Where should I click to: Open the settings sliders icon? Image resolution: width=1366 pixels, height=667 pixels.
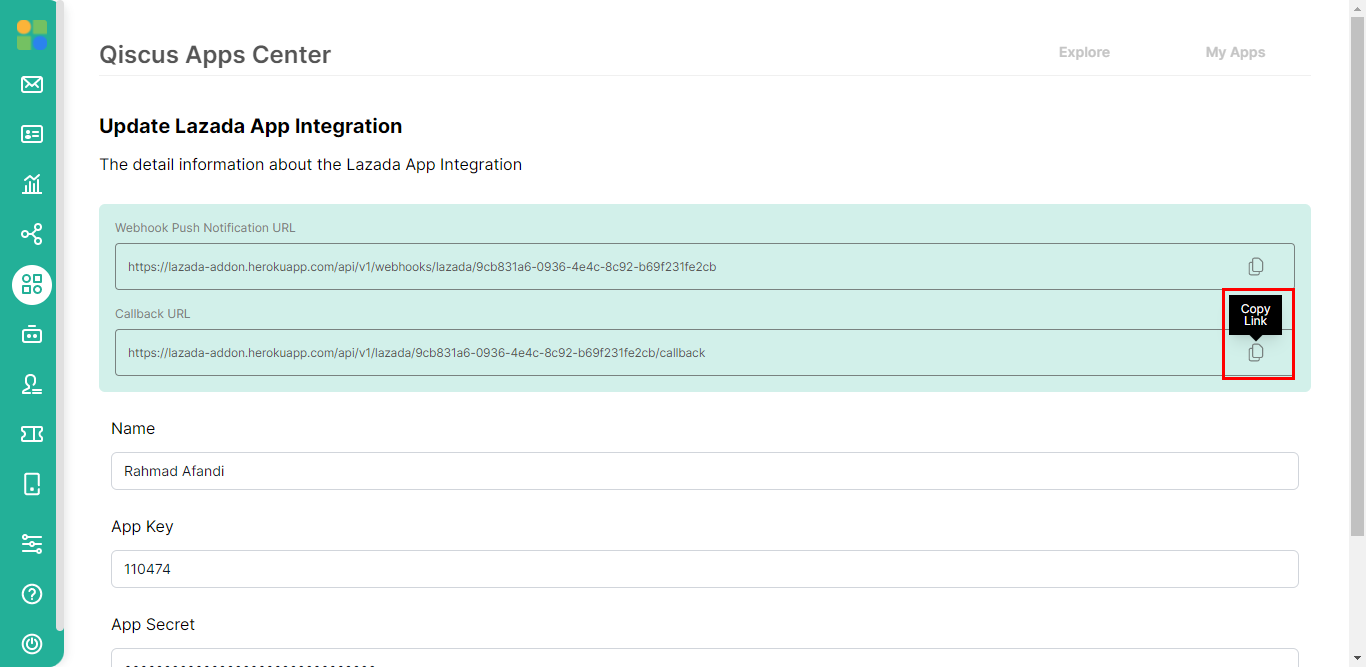(x=32, y=544)
